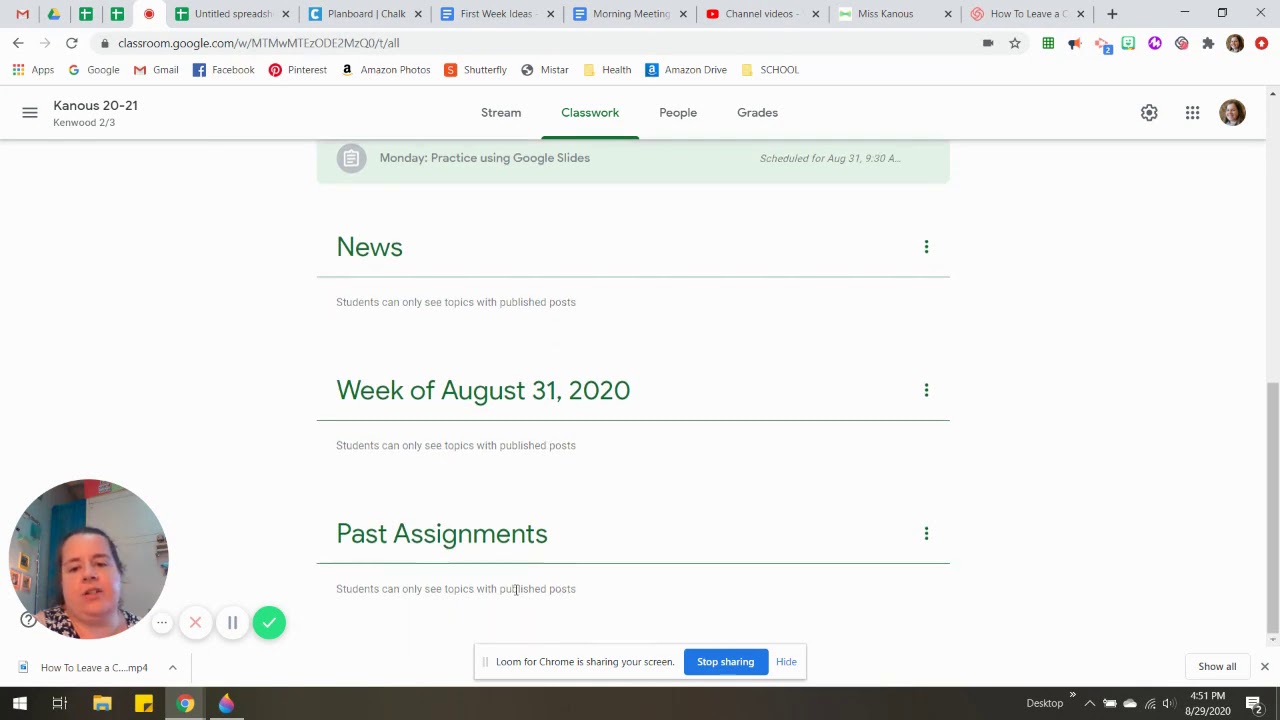Viewport: 1280px width, 720px height.
Task: Show all downloads
Action: [x=1217, y=667]
